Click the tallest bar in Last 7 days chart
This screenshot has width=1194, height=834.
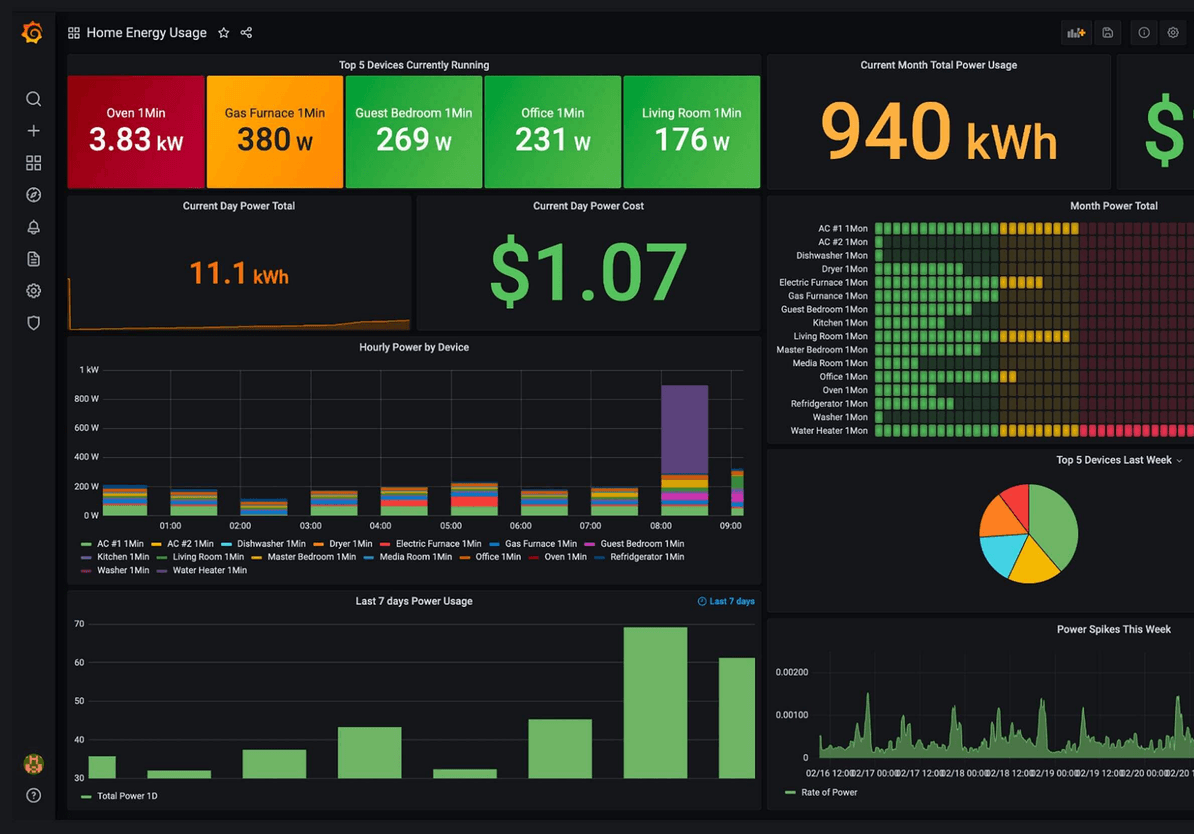point(655,702)
